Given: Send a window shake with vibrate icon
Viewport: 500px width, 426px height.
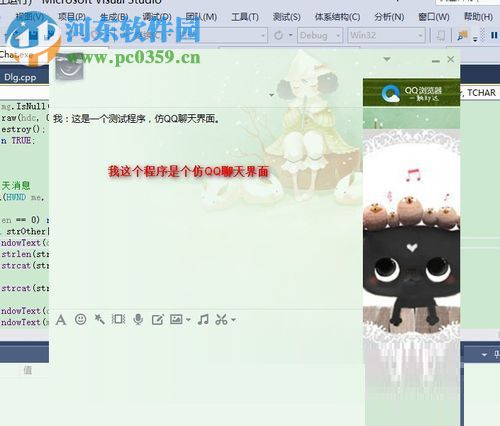Looking at the screenshot, I should (118, 319).
